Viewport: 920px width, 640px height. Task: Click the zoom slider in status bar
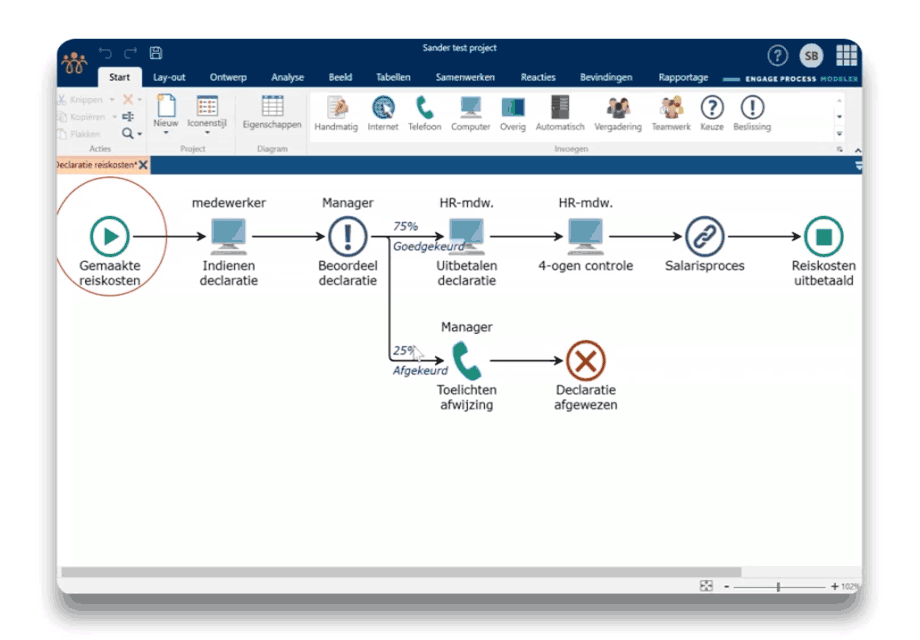tap(779, 587)
